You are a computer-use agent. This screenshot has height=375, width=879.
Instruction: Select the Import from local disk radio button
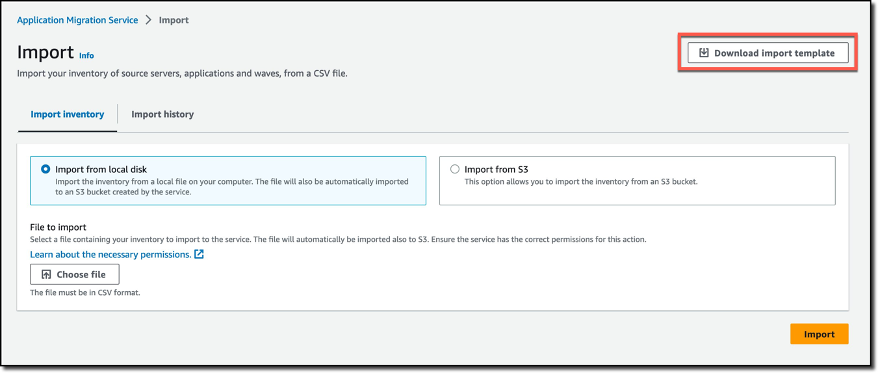click(x=46, y=169)
